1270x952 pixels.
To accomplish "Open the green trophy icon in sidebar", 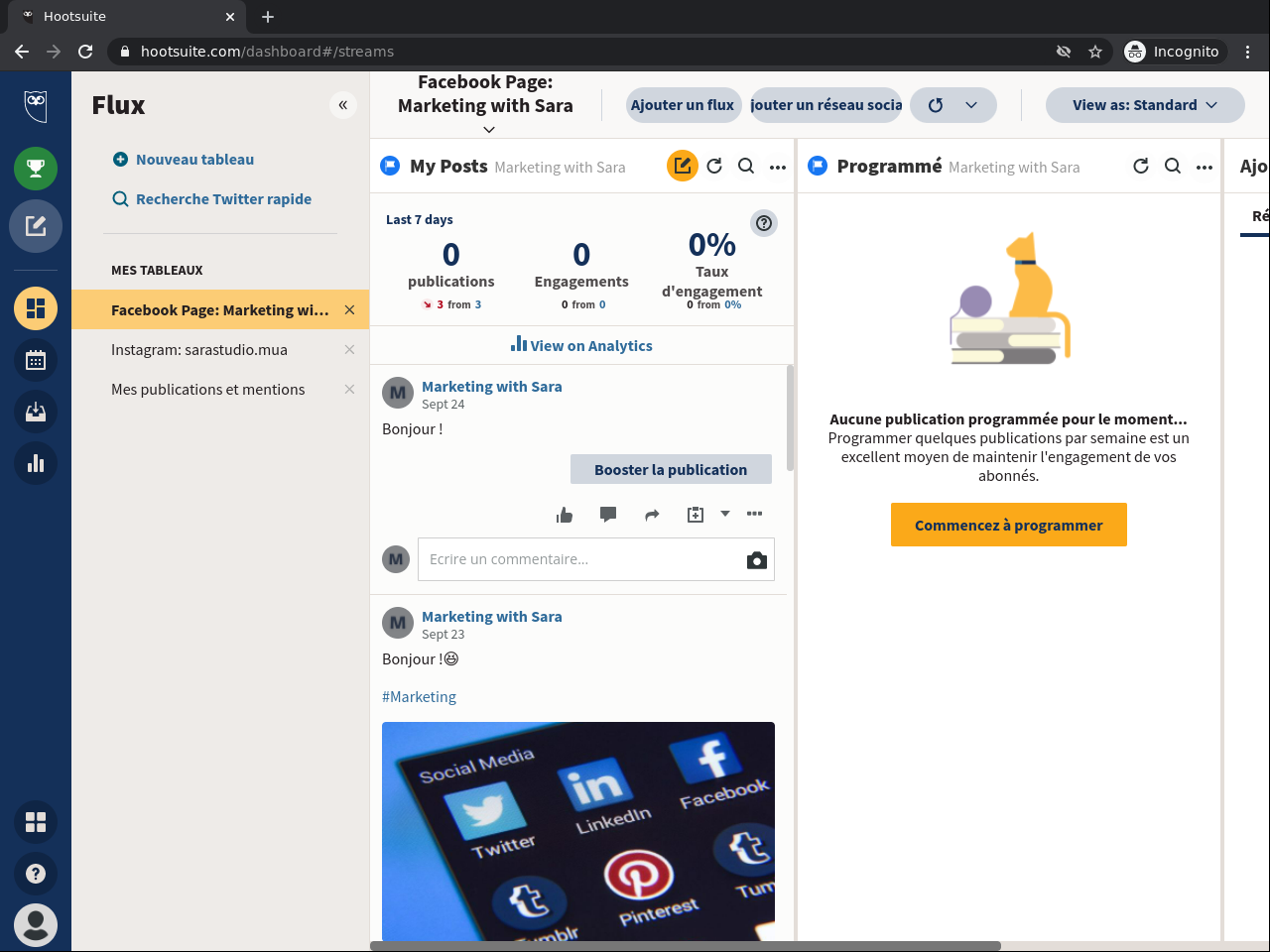I will (x=36, y=169).
